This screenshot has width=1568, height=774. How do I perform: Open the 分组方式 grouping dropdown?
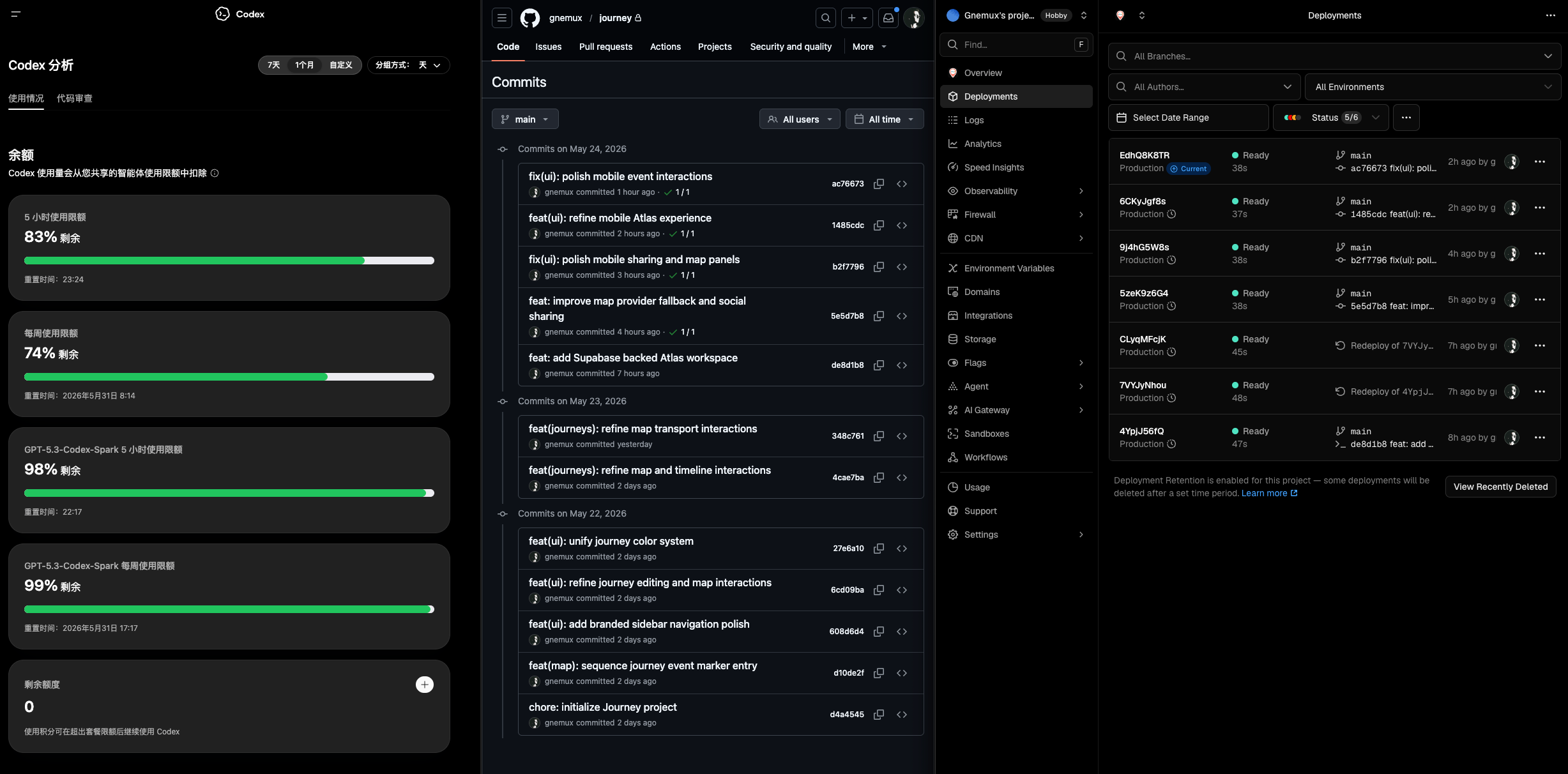[408, 65]
